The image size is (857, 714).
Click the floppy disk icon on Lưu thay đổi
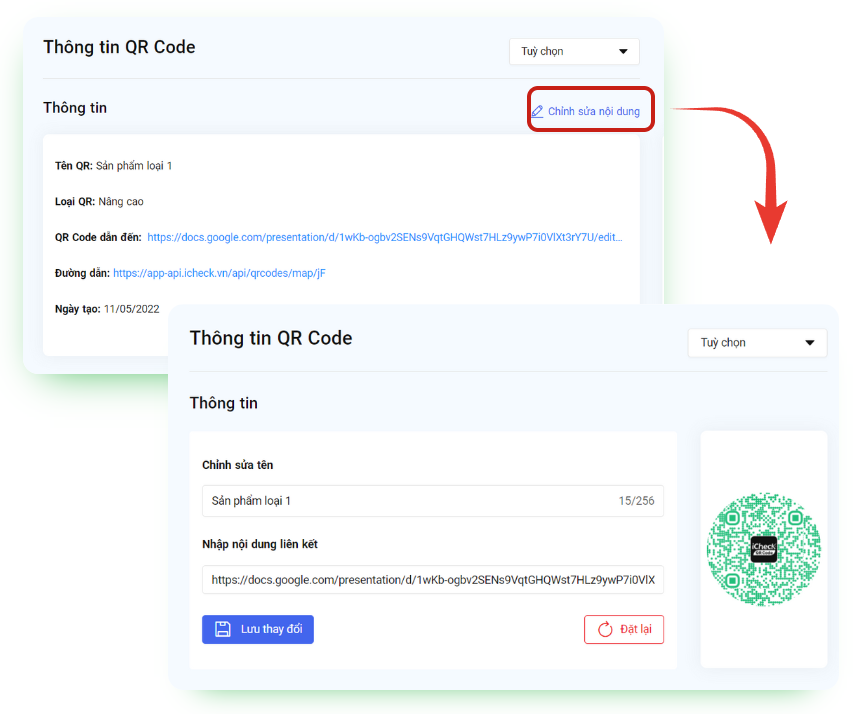223,629
